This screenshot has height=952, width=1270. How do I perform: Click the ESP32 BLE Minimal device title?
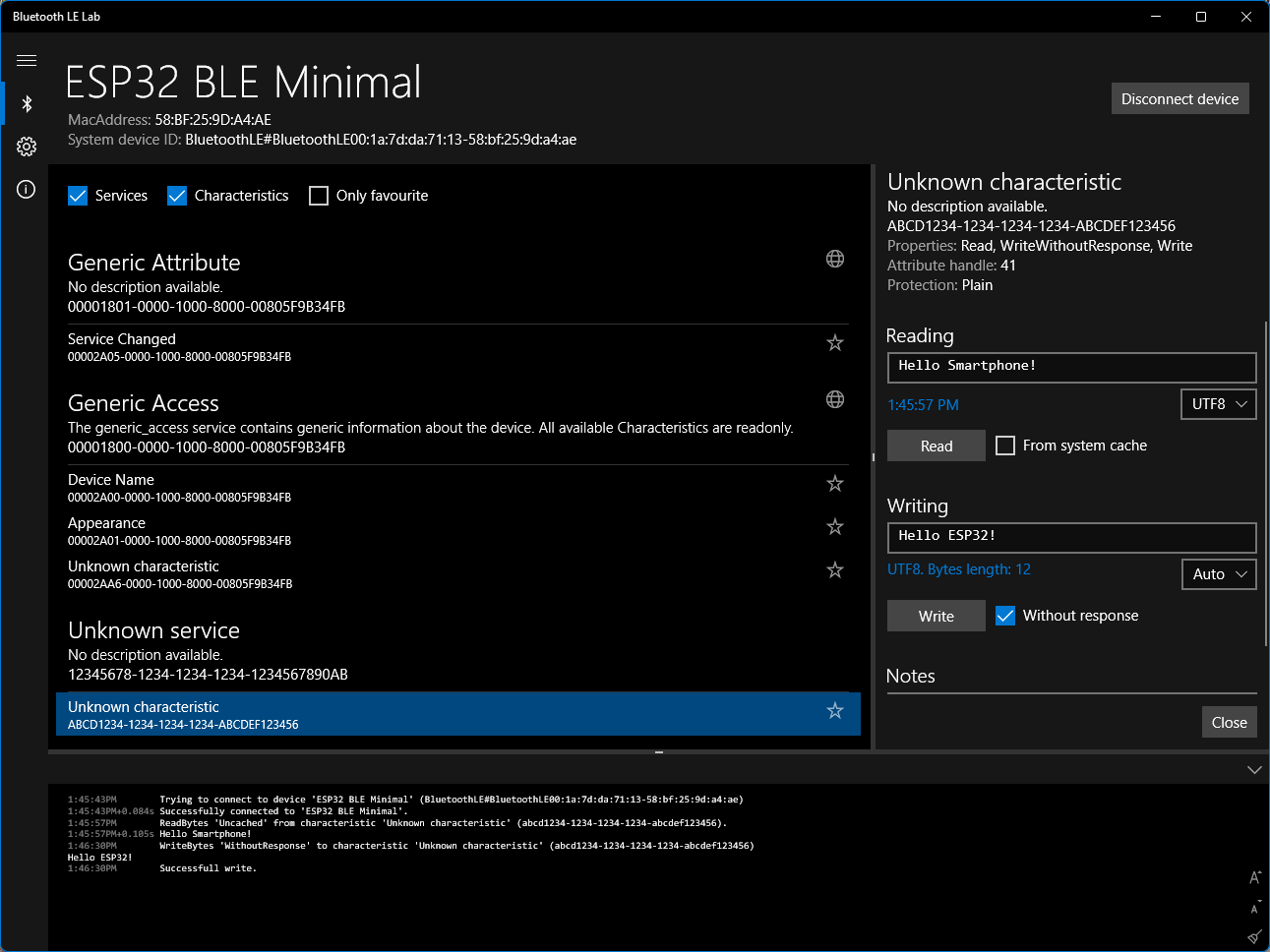244,82
